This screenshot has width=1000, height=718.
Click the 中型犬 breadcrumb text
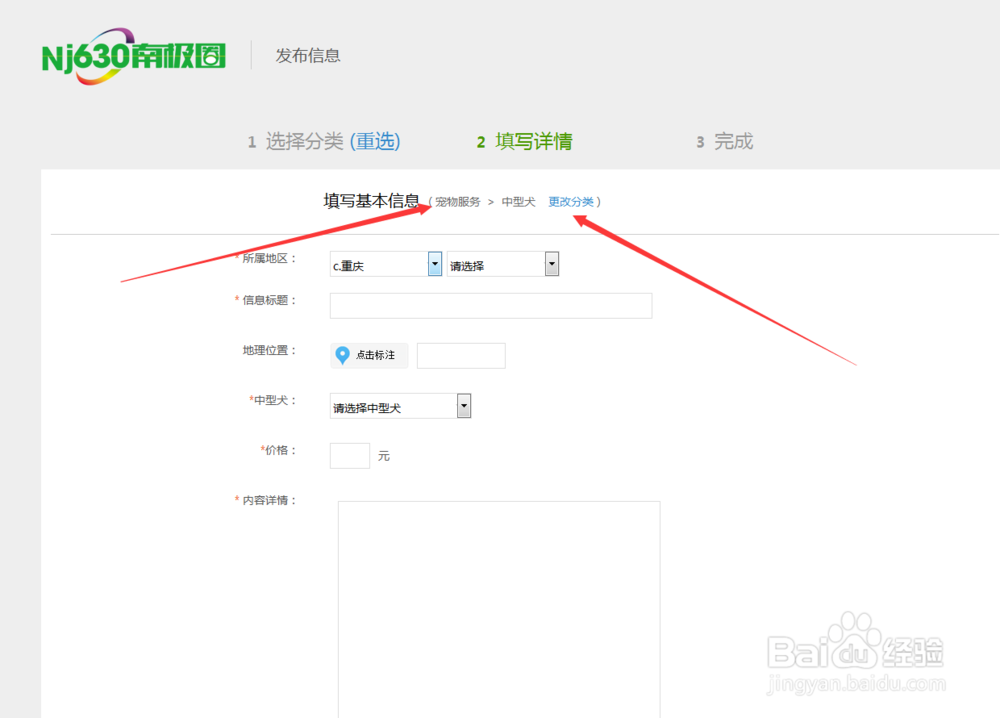(x=517, y=201)
